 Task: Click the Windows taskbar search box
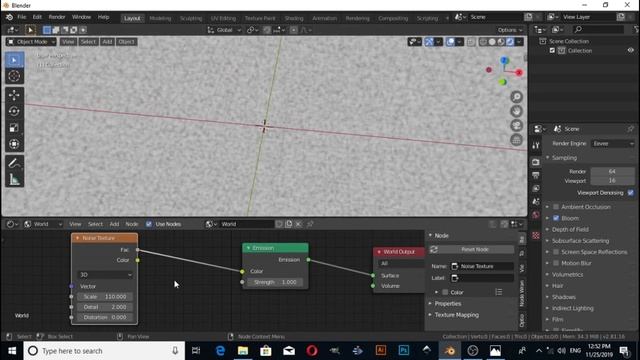tap(104, 351)
